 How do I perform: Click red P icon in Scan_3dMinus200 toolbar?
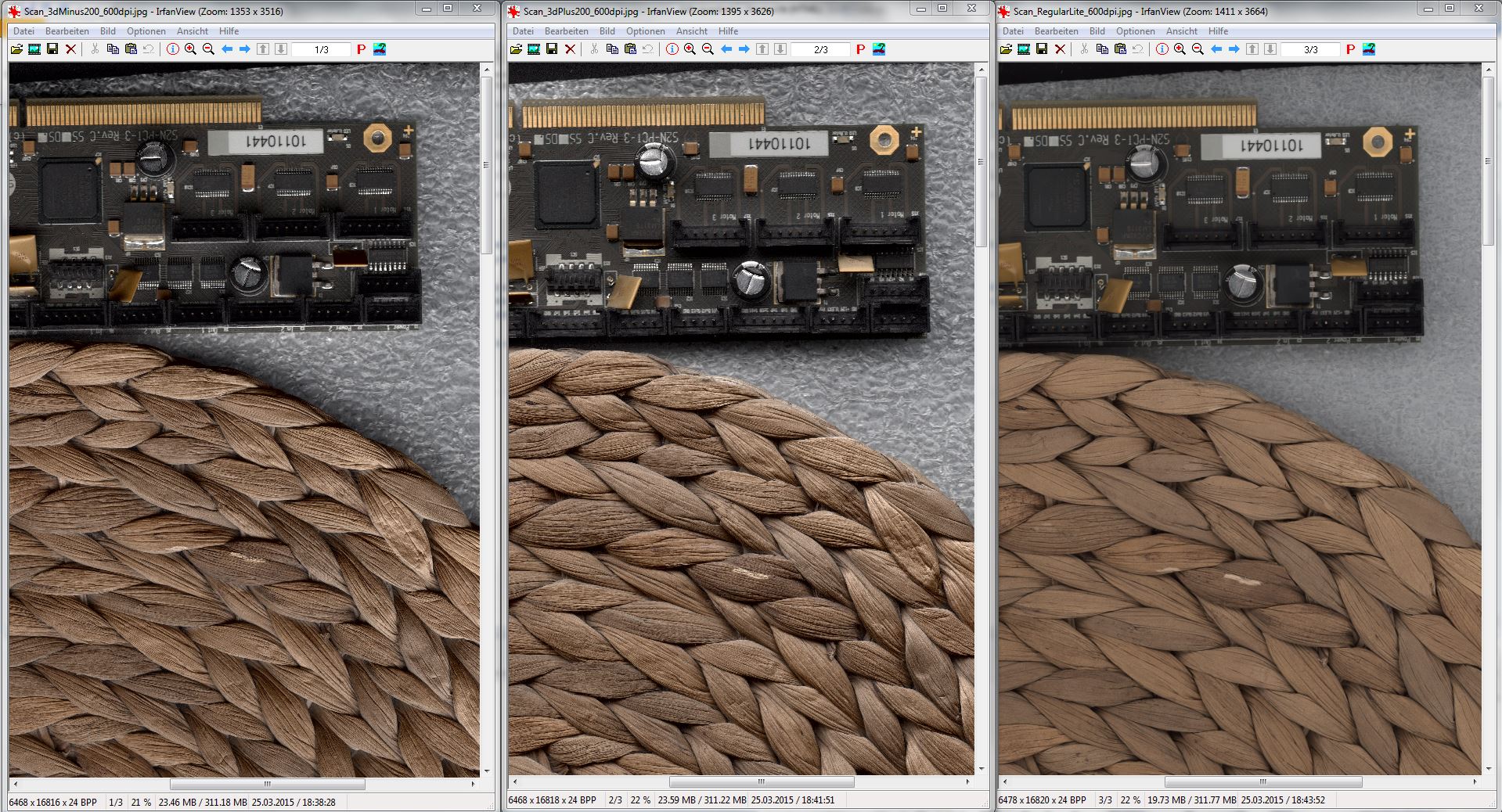point(362,49)
